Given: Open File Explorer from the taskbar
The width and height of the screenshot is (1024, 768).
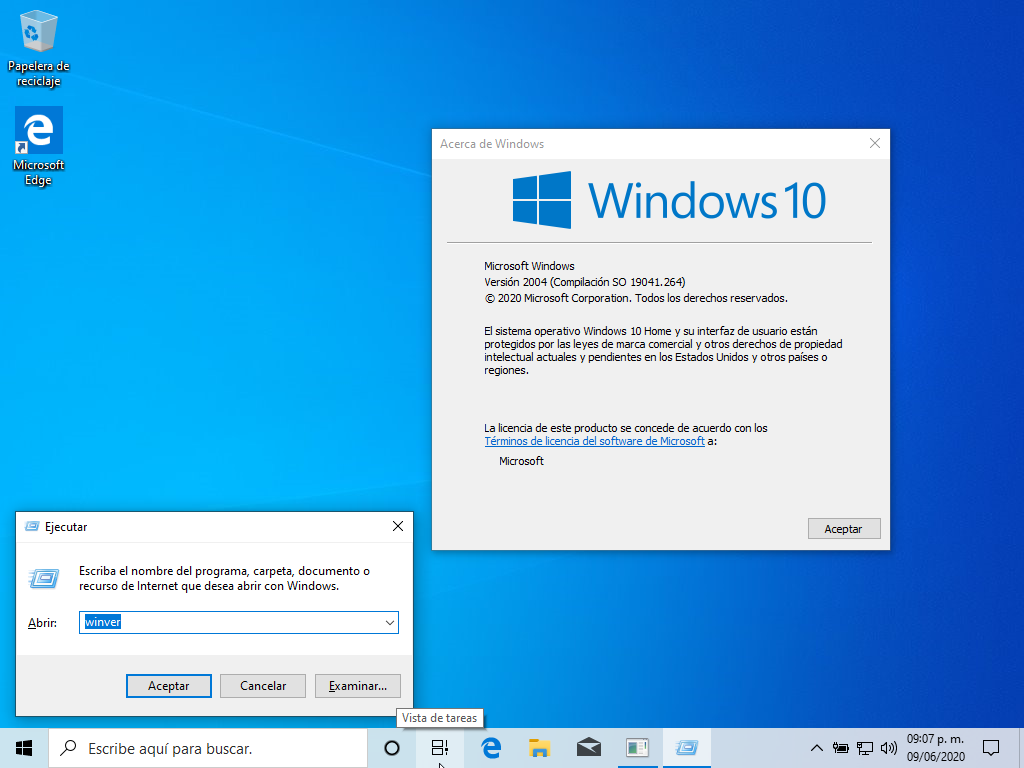Looking at the screenshot, I should 539,748.
